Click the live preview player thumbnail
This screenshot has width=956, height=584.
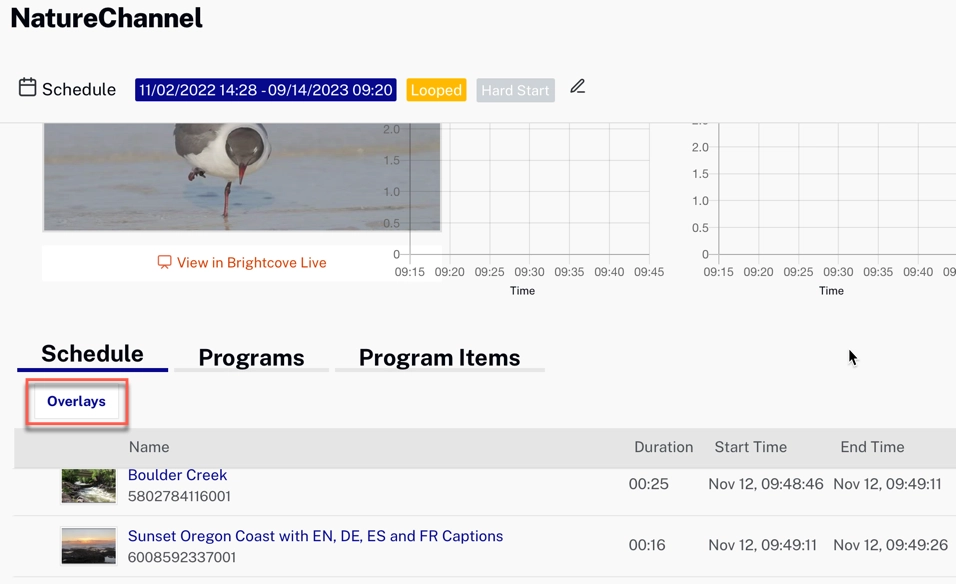[x=240, y=176]
